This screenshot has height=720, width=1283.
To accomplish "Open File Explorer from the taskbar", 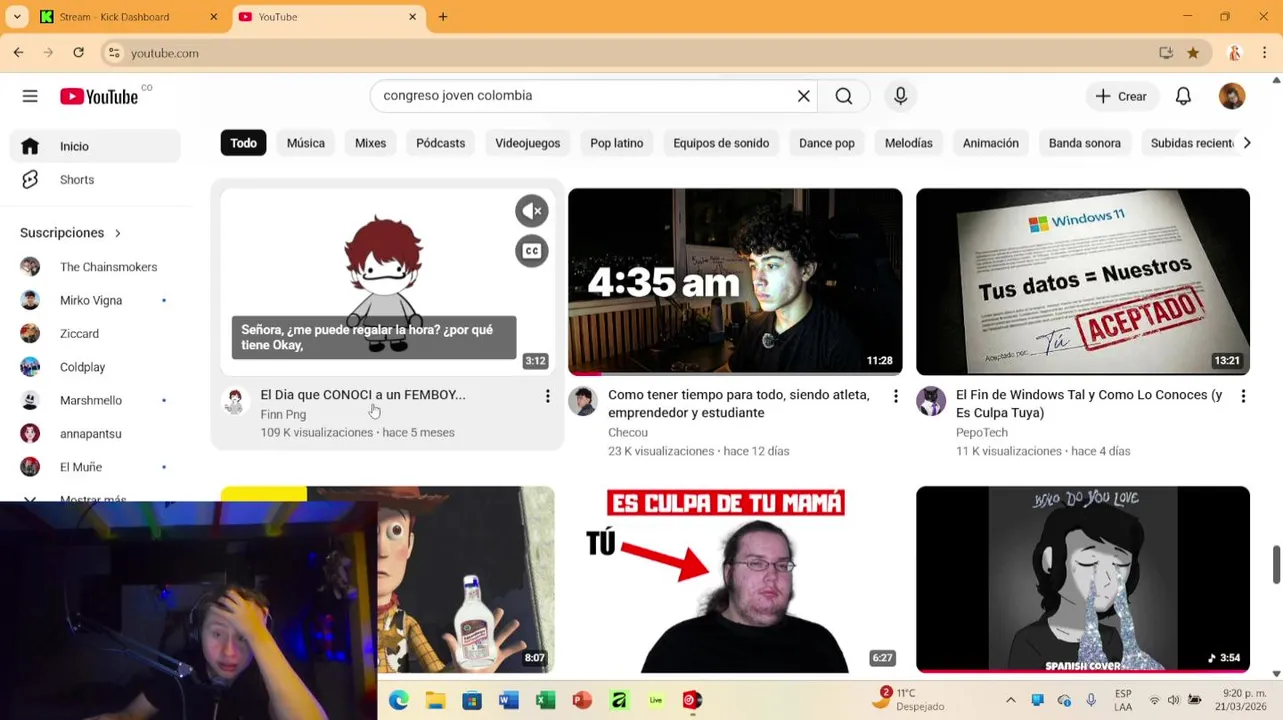I will coord(435,700).
